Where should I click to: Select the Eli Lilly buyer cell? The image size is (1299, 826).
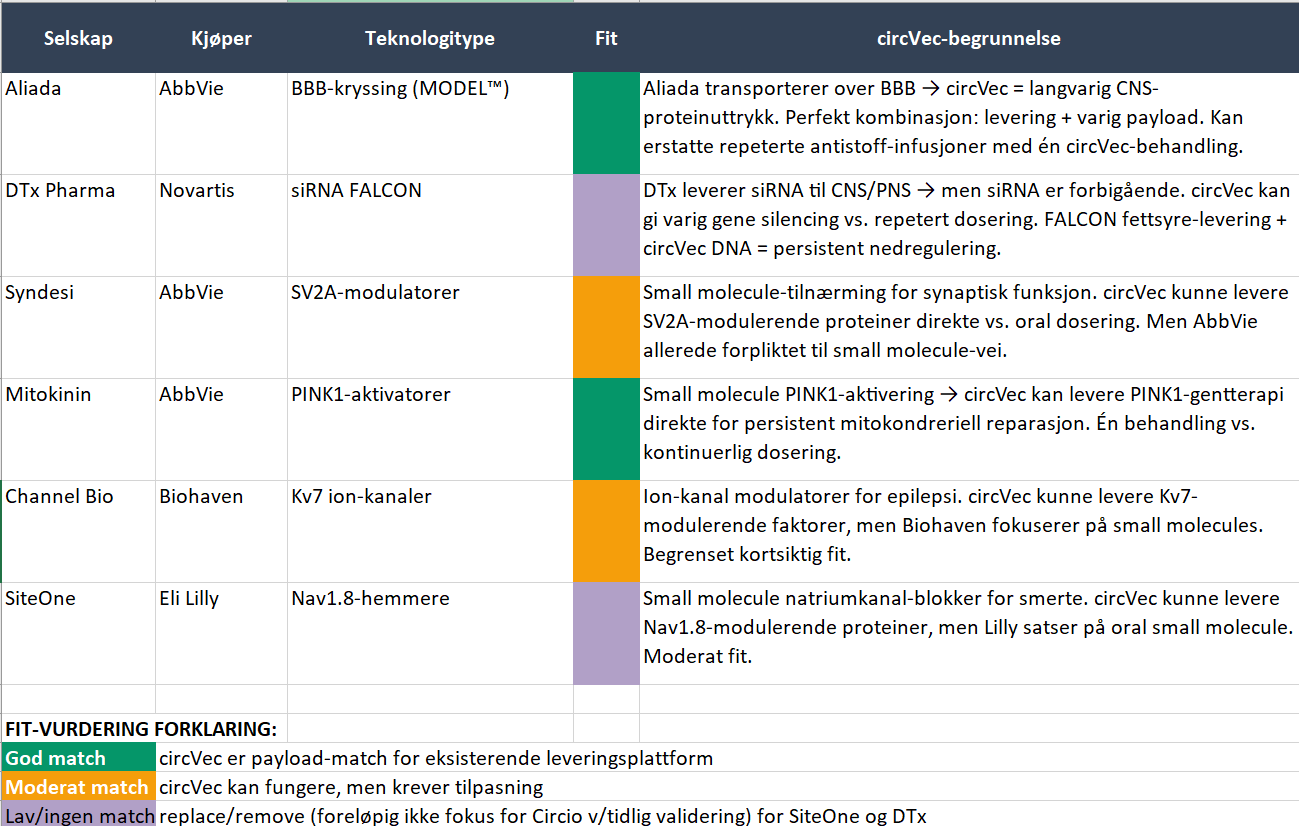click(x=221, y=633)
